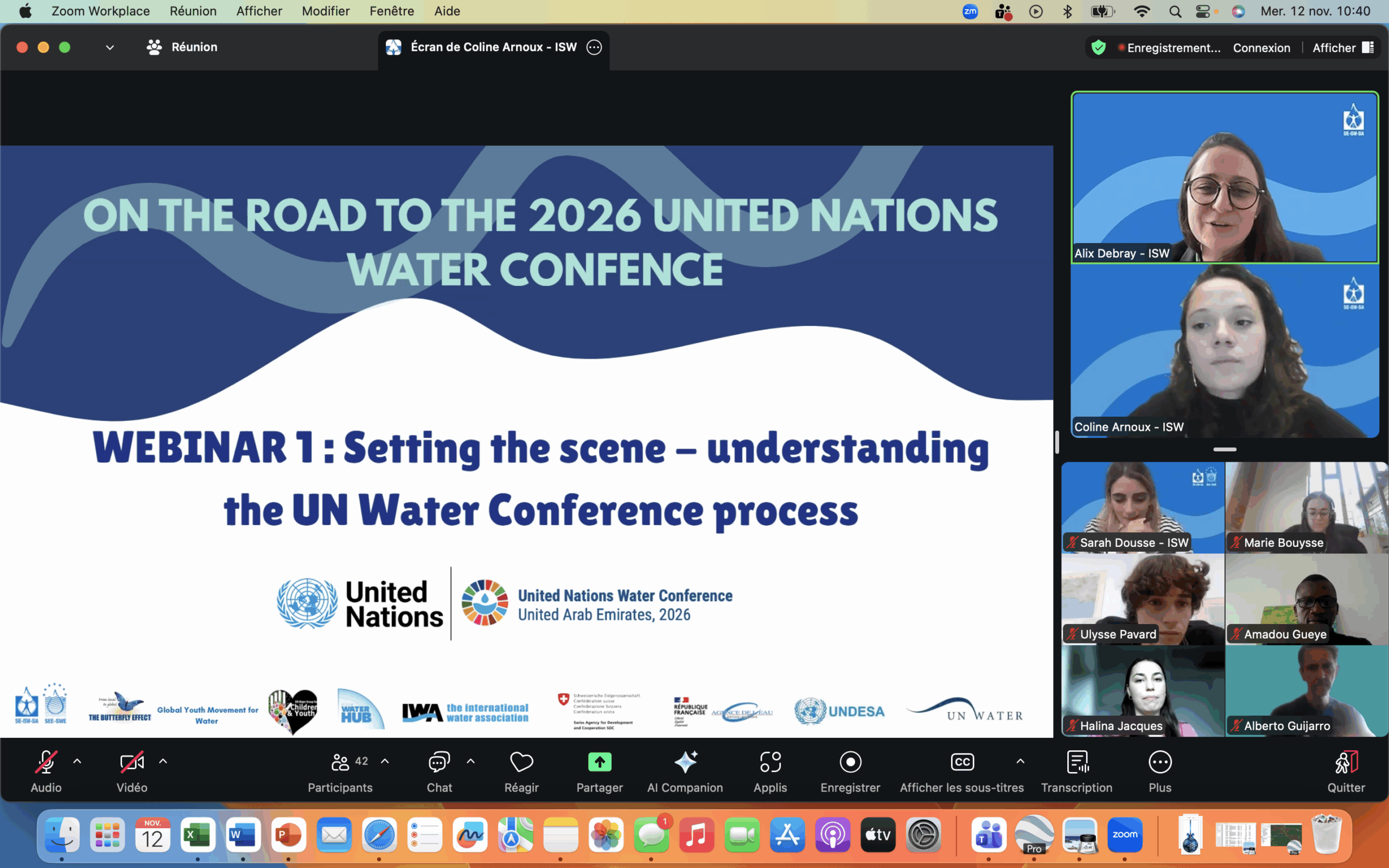Open the participants list dropdown arrow
Viewport: 1389px width, 868px height.
(x=385, y=761)
